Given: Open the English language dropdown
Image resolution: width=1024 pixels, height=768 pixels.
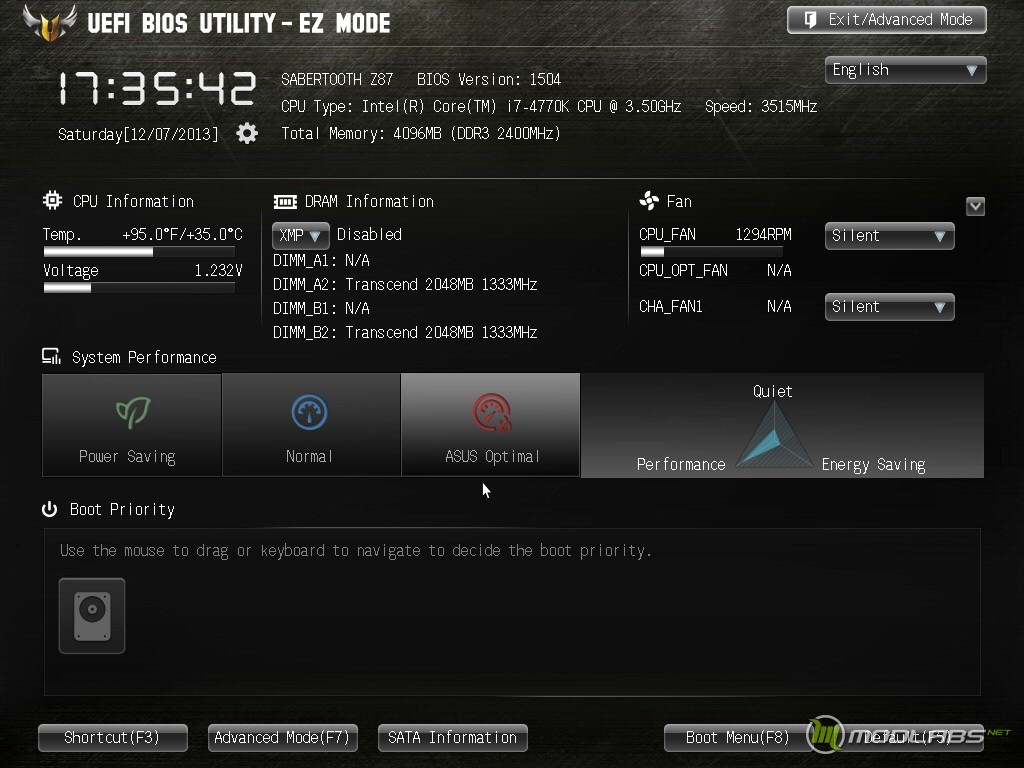Looking at the screenshot, I should coord(905,70).
